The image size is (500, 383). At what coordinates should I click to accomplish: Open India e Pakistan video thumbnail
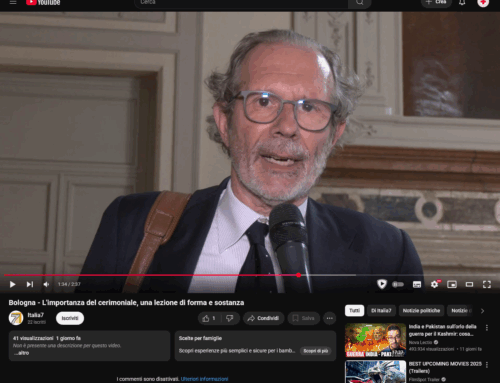(375, 340)
